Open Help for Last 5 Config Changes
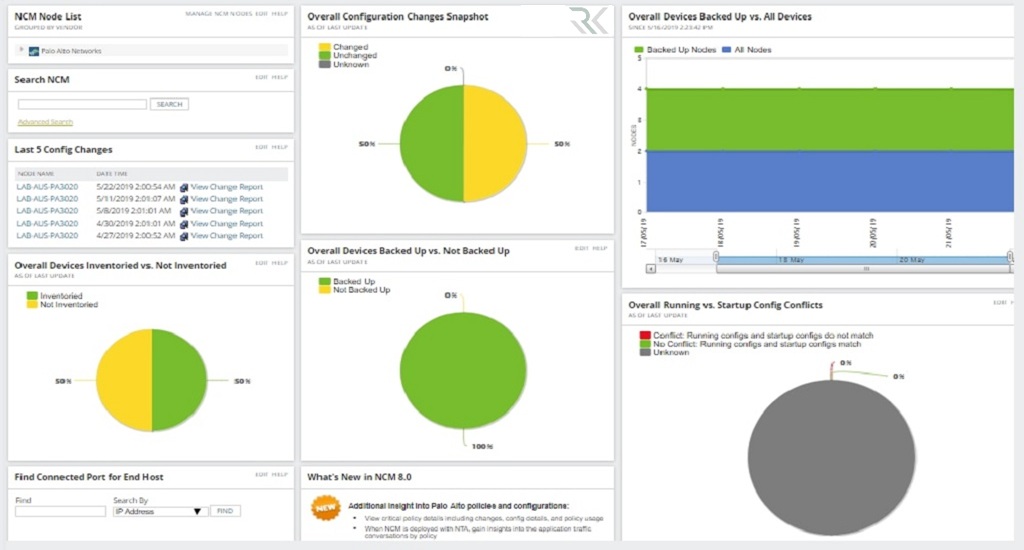Image resolution: width=1024 pixels, height=550 pixels. (x=281, y=147)
